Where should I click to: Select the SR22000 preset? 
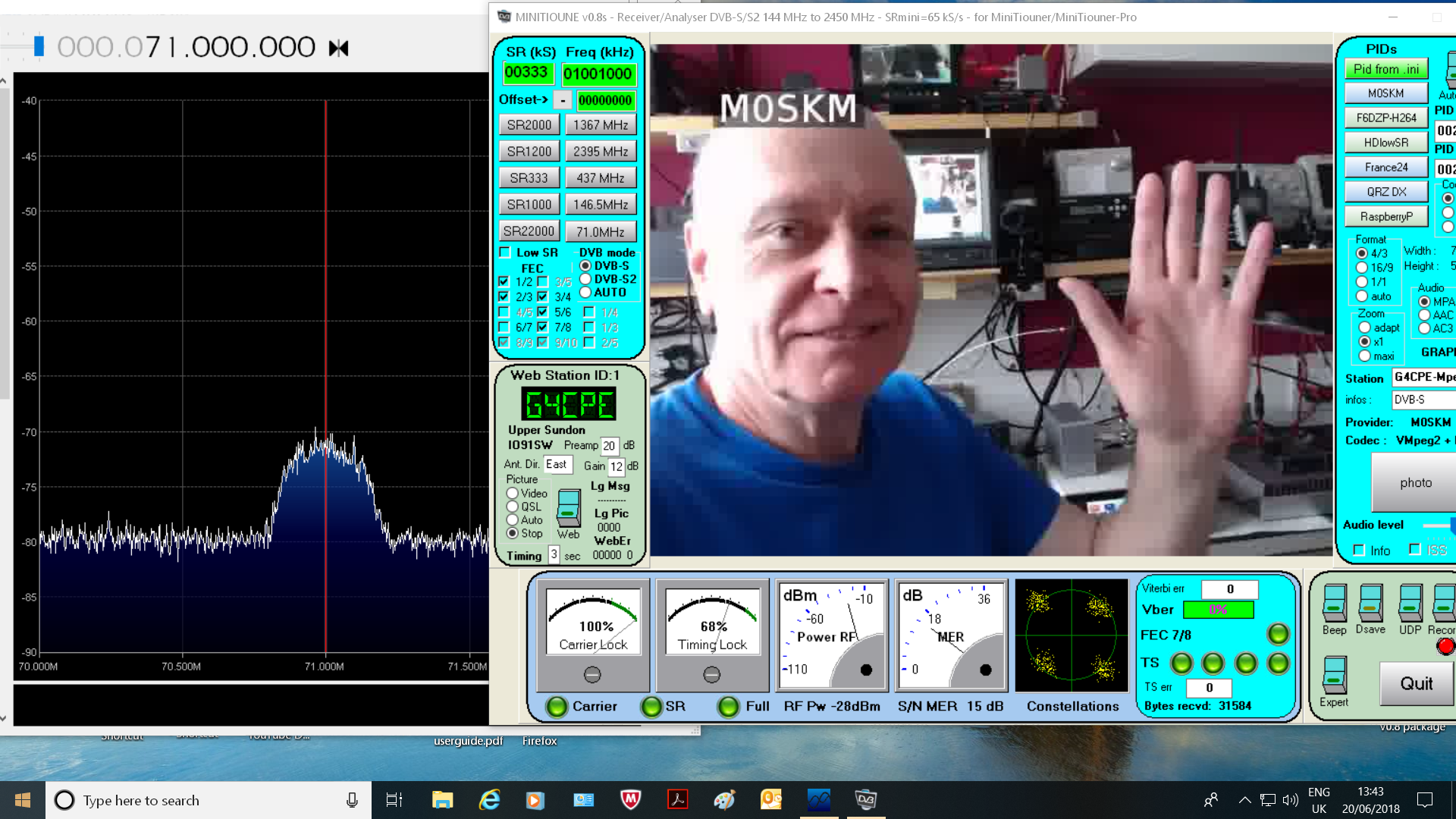[x=529, y=231]
